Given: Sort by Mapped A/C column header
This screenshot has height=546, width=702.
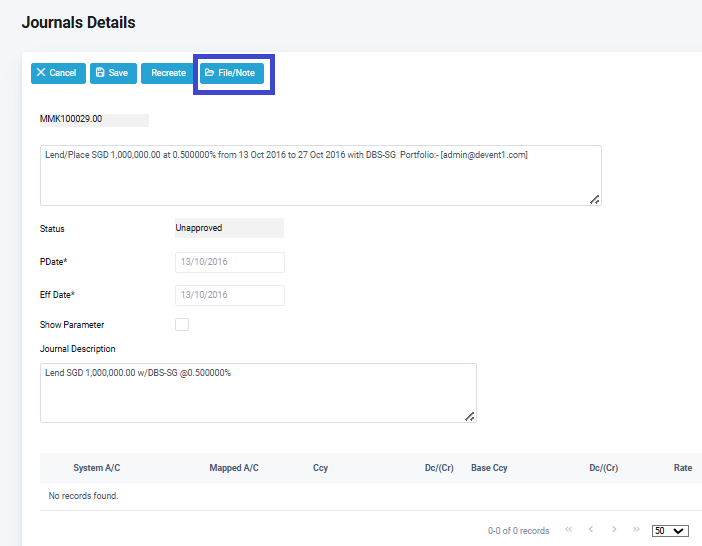Looking at the screenshot, I should click(234, 468).
